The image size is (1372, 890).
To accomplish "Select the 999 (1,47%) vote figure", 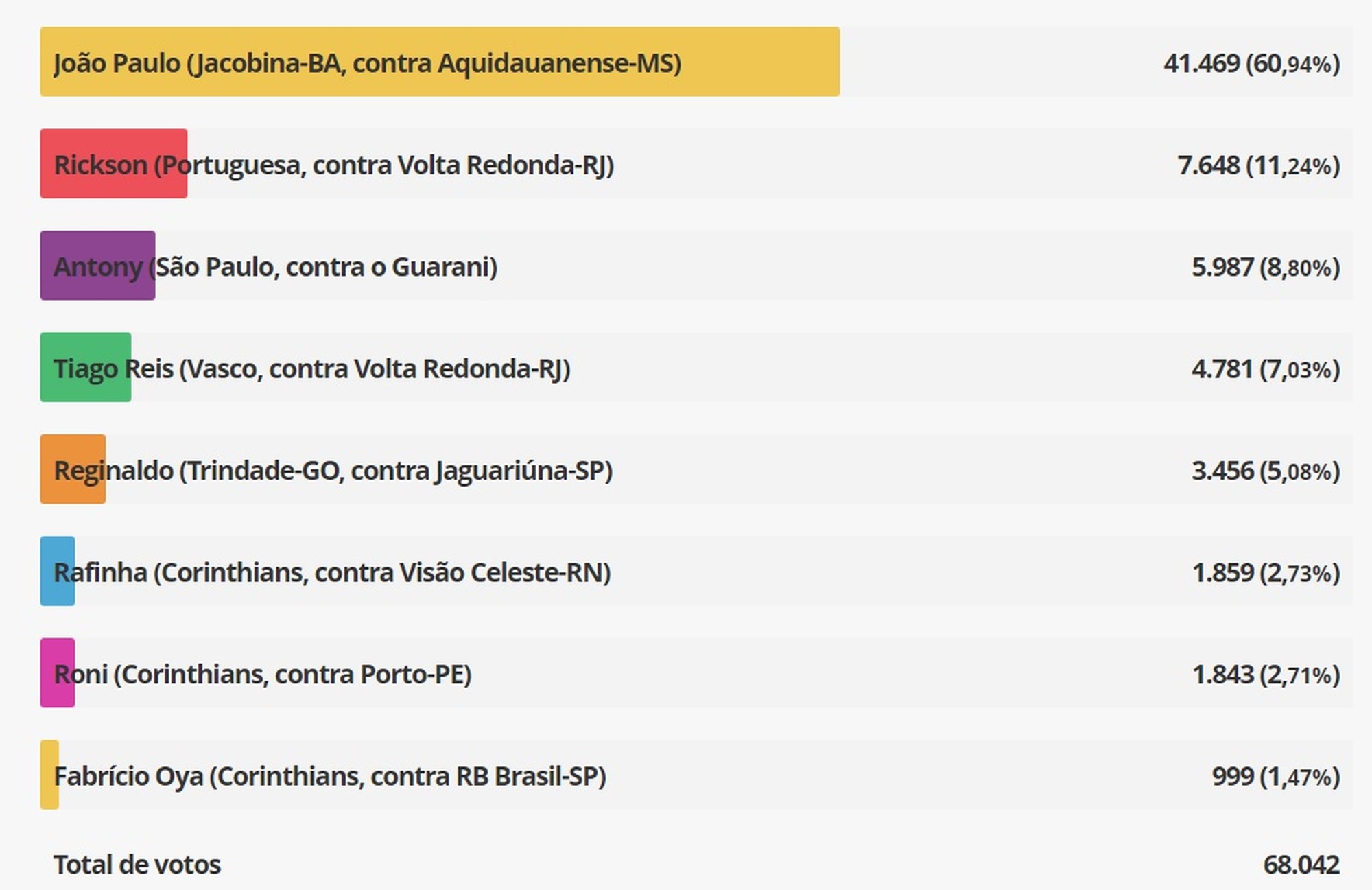I will (x=1275, y=776).
